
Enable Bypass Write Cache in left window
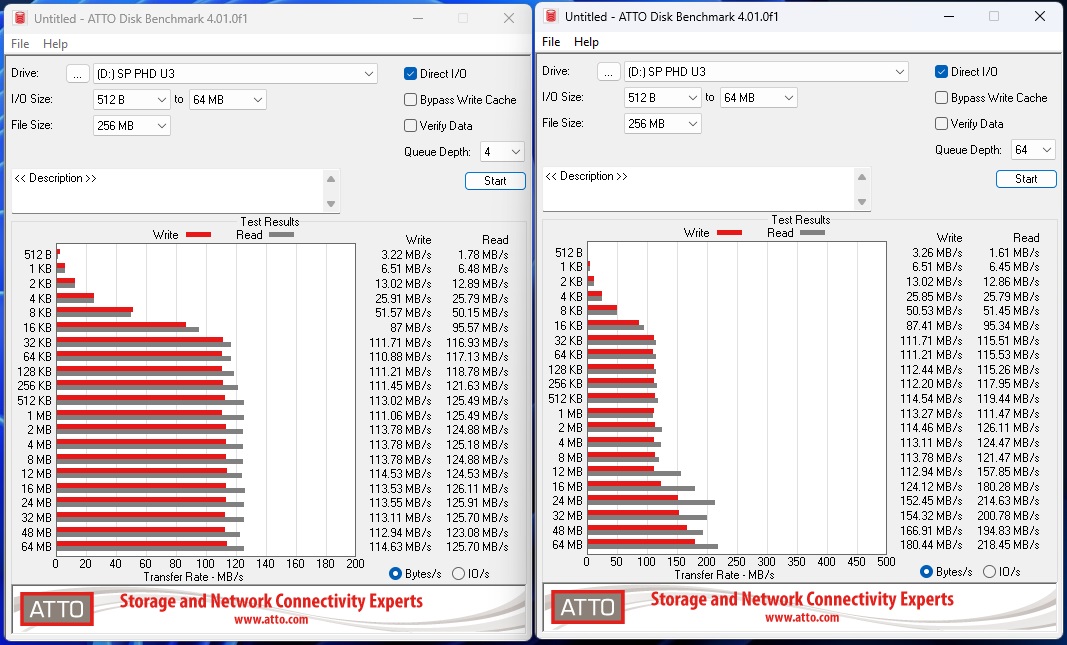click(x=410, y=99)
